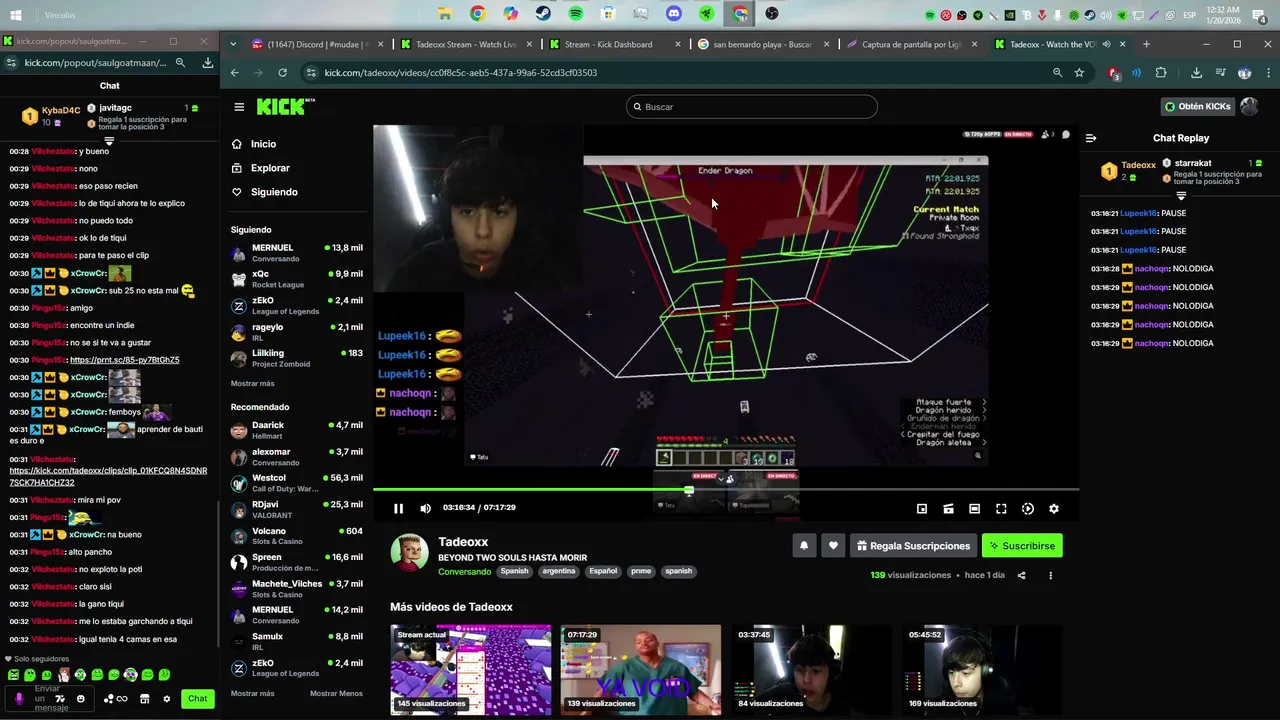Open the shop icon in popout chat
The width and height of the screenshot is (1280, 720).
tap(145, 699)
